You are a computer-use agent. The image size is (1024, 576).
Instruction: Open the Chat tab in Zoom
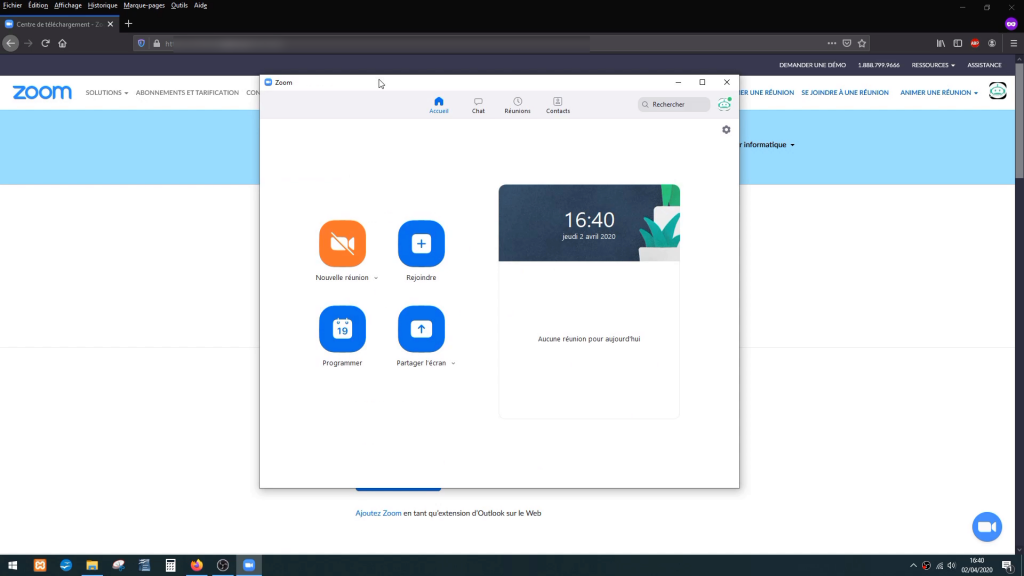tap(478, 105)
